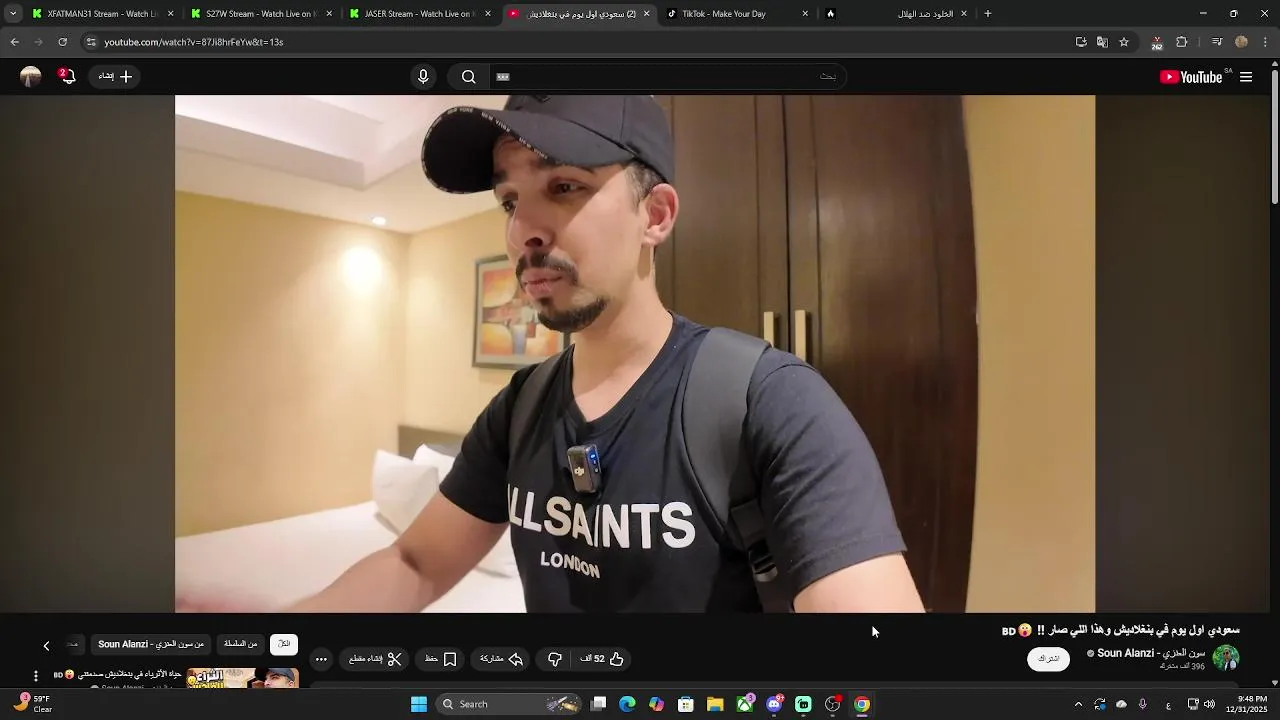Open a new browser tab
Image resolution: width=1280 pixels, height=720 pixels.
(988, 14)
